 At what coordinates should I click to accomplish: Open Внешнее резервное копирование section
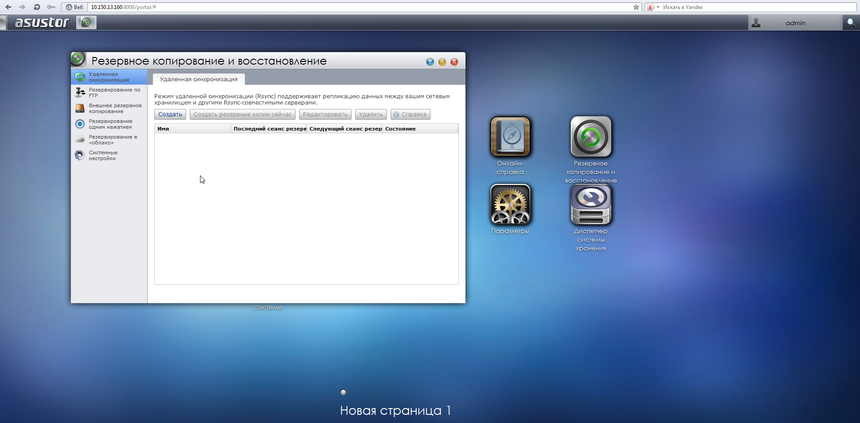point(109,108)
